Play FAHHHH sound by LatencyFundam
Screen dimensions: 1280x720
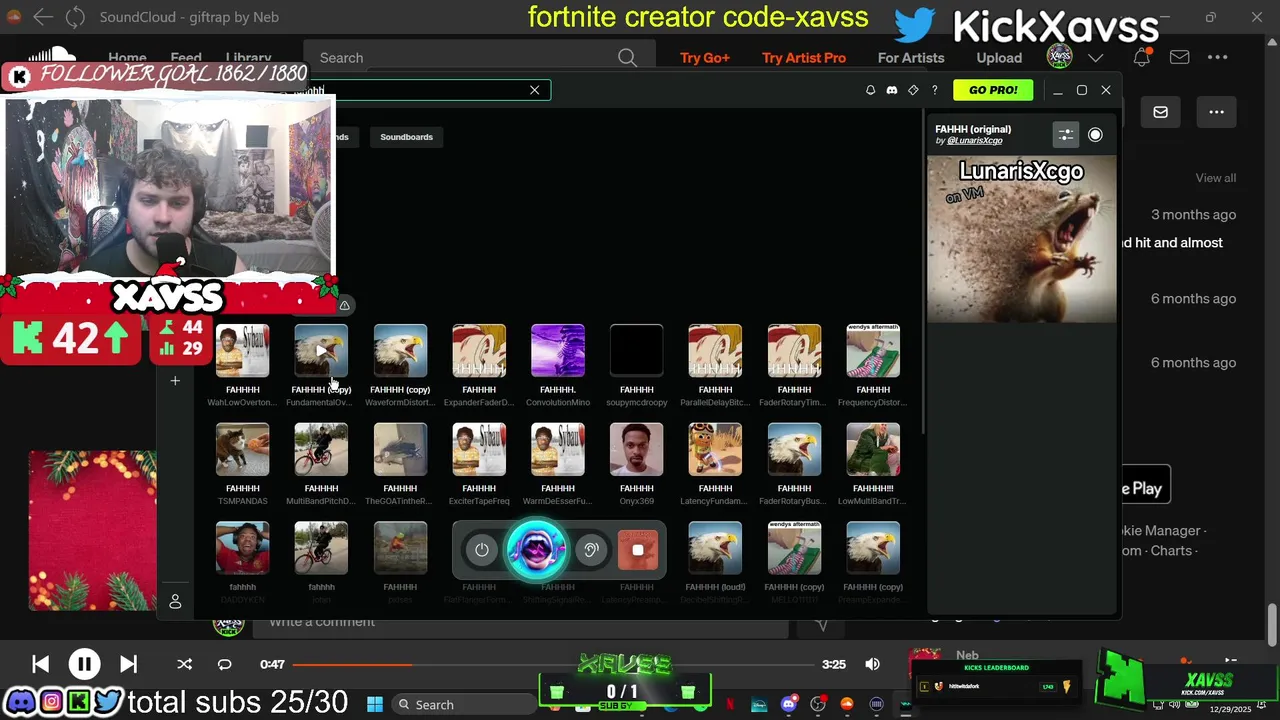715,450
